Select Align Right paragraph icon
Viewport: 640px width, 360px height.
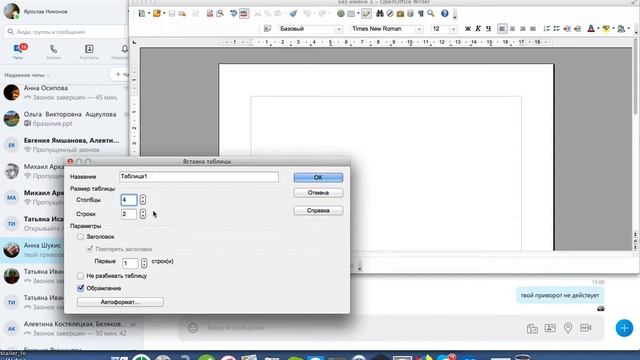(x=522, y=29)
